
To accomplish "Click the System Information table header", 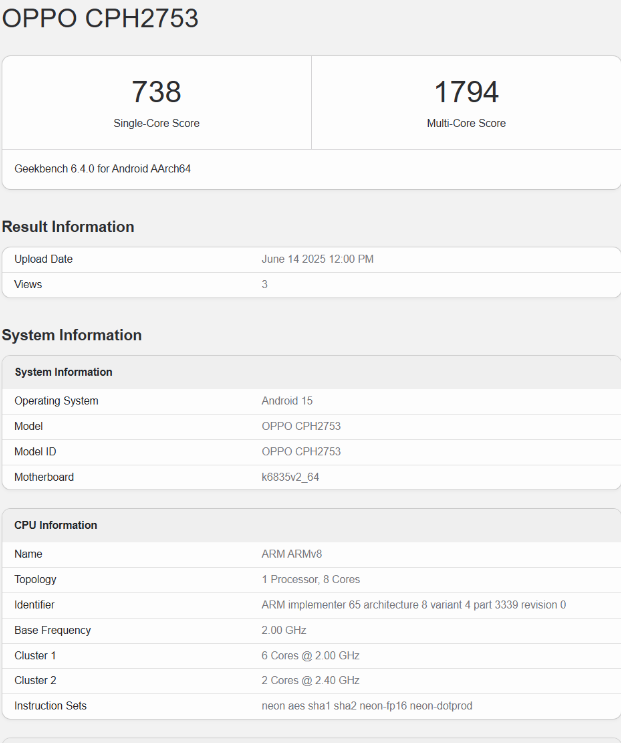I will click(63, 372).
